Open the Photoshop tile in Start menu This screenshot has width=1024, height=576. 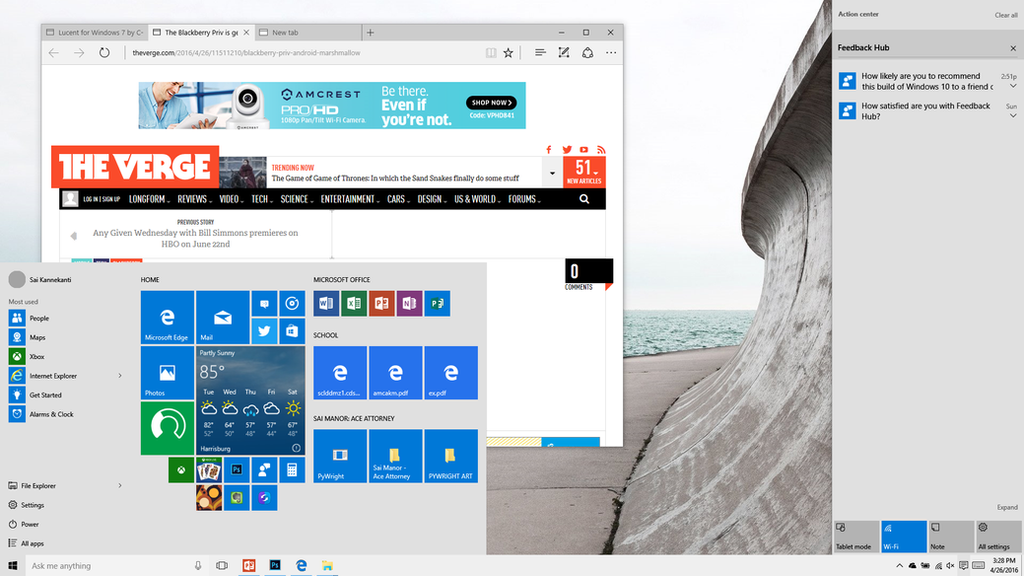[236, 470]
